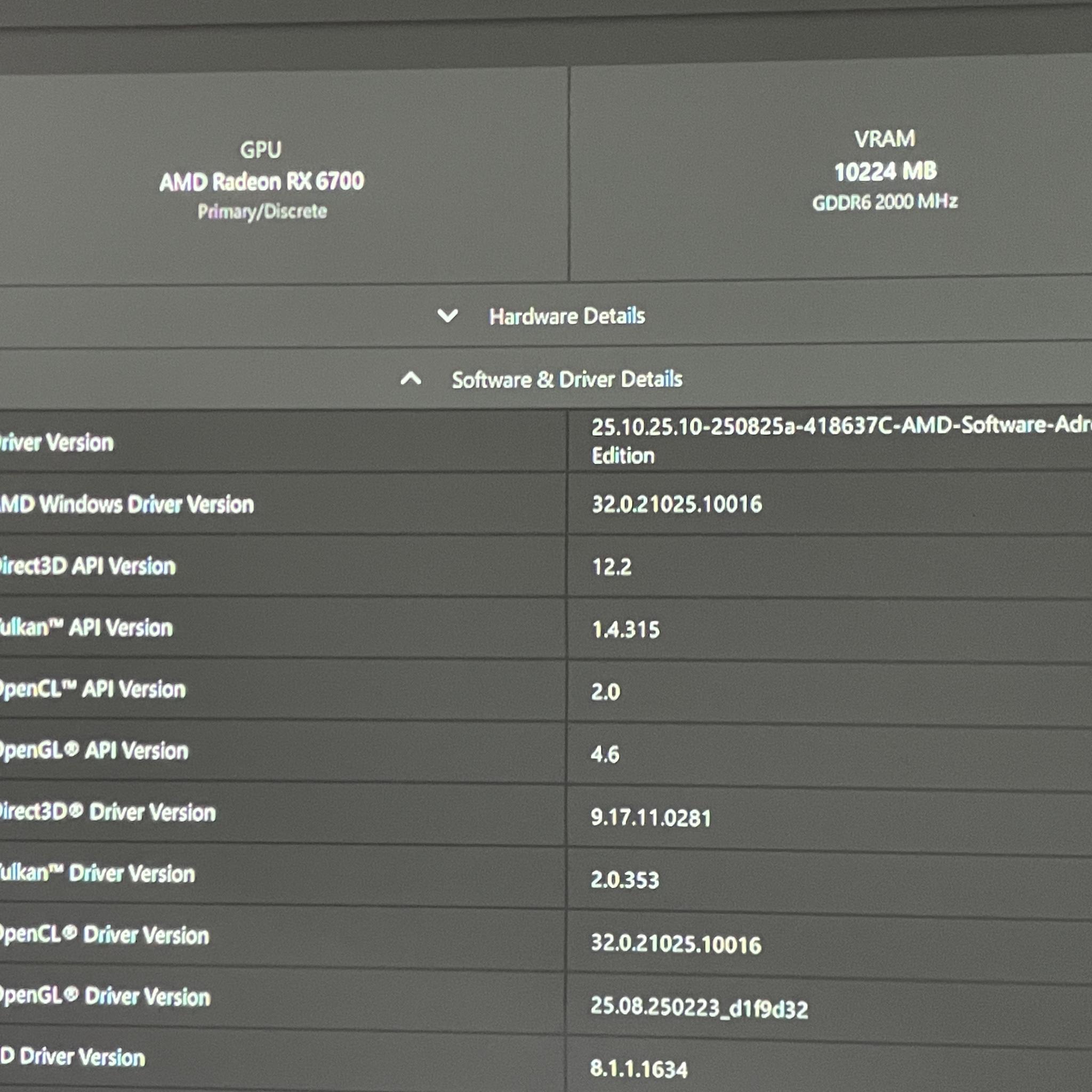Select the Vulkan driver value 2.0.353
1092x1092 pixels.
coord(624,880)
